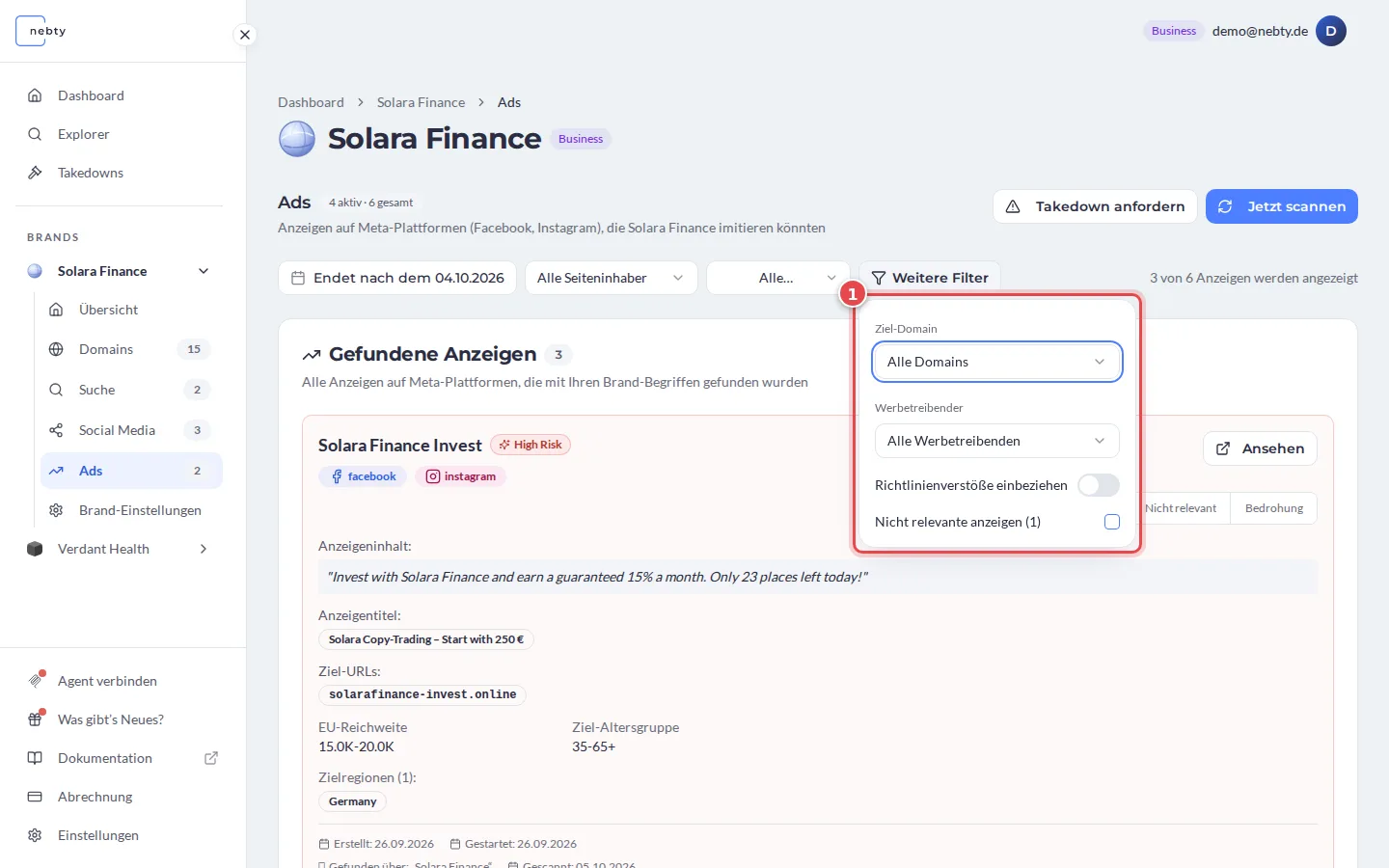The image size is (1389, 868).
Task: Open the Domains section
Action: click(131, 349)
